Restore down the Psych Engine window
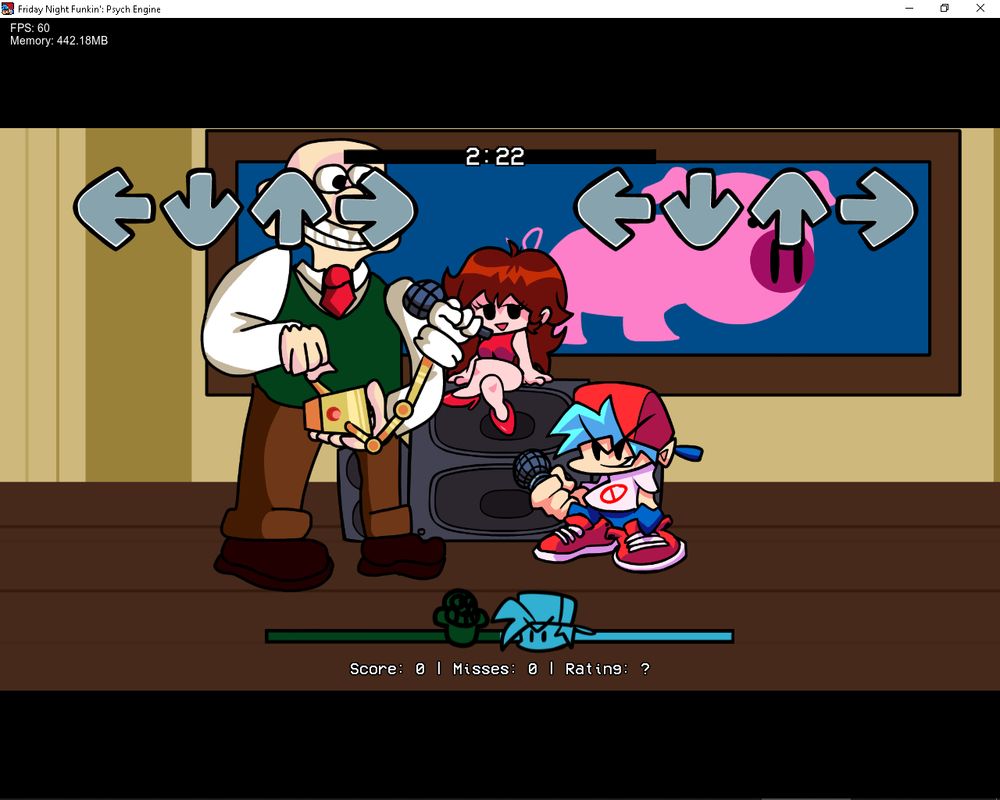This screenshot has height=800, width=1000. 945,8
